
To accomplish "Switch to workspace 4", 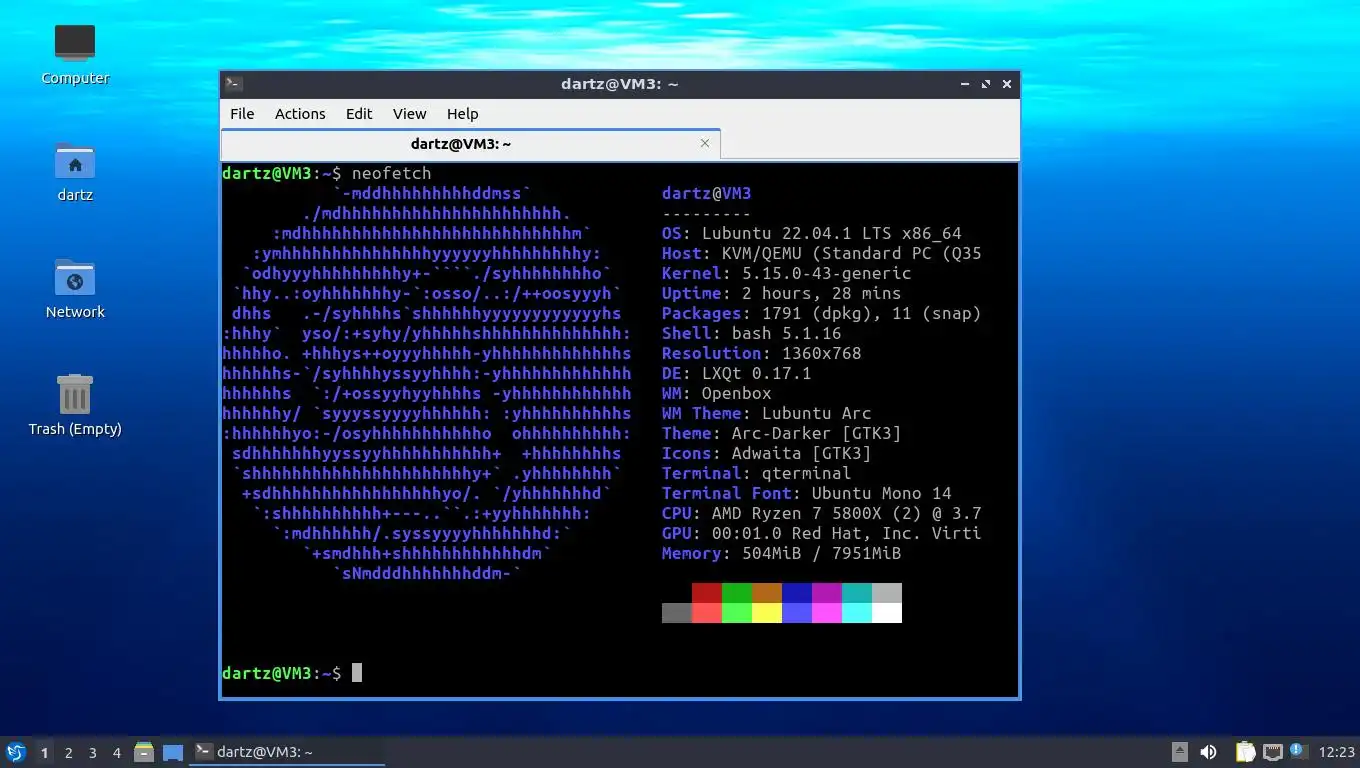I will point(116,752).
